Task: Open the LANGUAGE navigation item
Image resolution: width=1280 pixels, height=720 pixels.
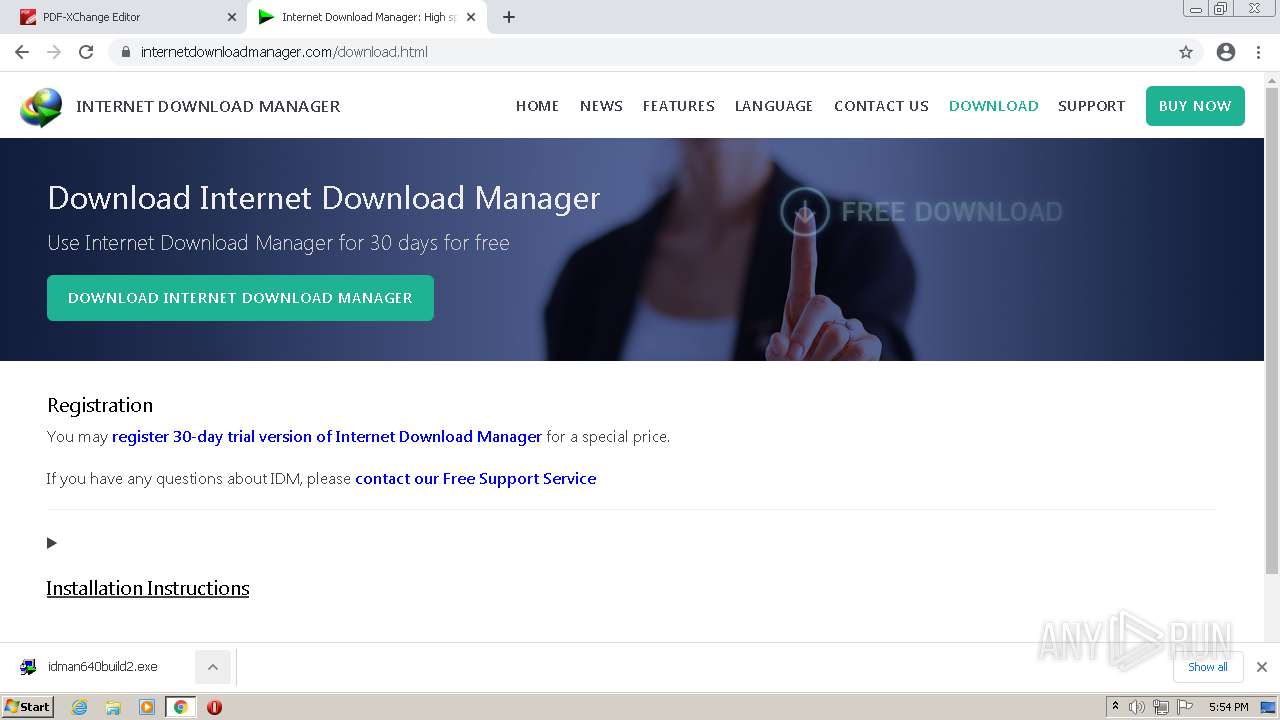Action: pyautogui.click(x=774, y=106)
